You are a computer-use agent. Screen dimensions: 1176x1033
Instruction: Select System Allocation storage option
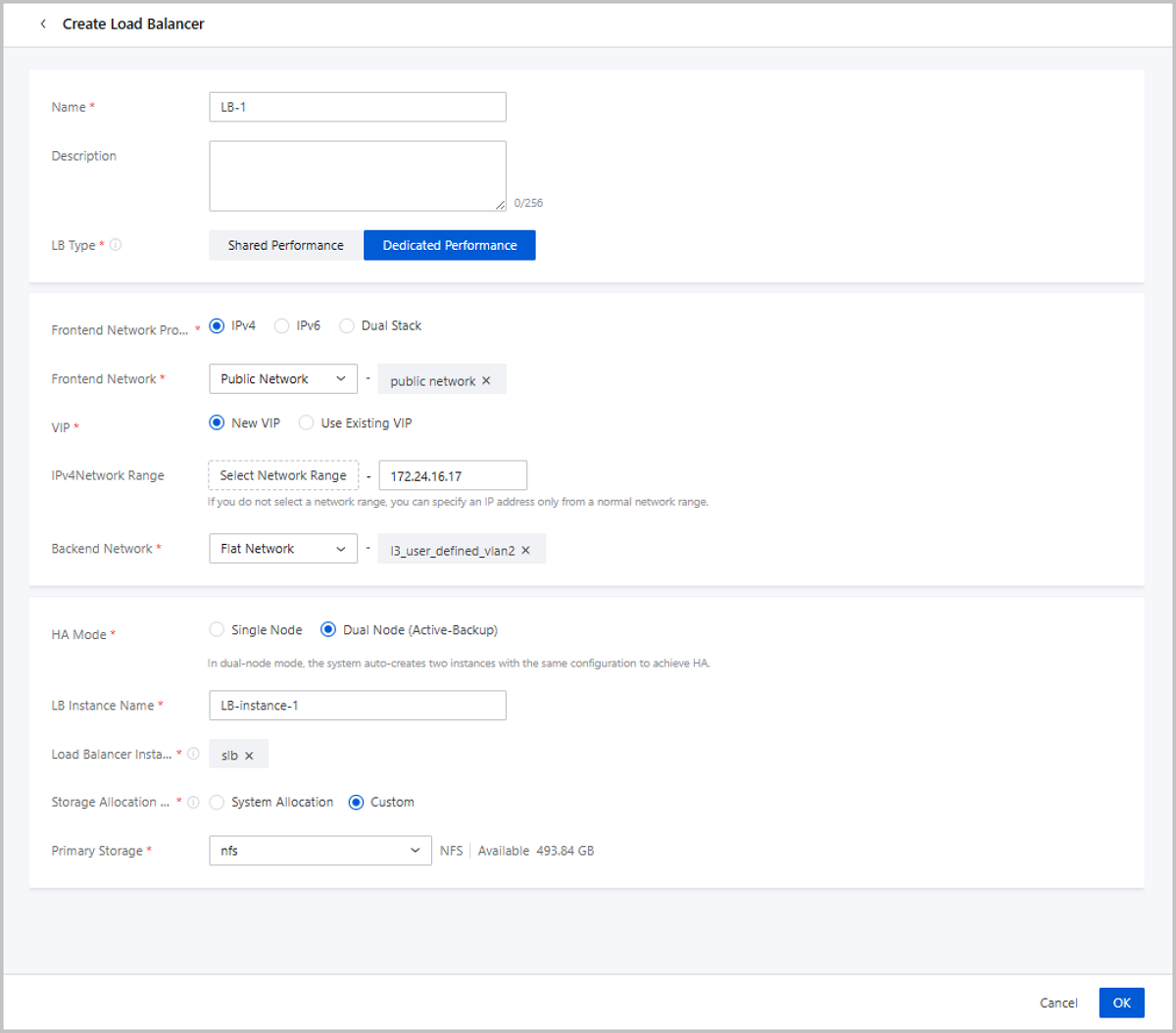(x=218, y=803)
